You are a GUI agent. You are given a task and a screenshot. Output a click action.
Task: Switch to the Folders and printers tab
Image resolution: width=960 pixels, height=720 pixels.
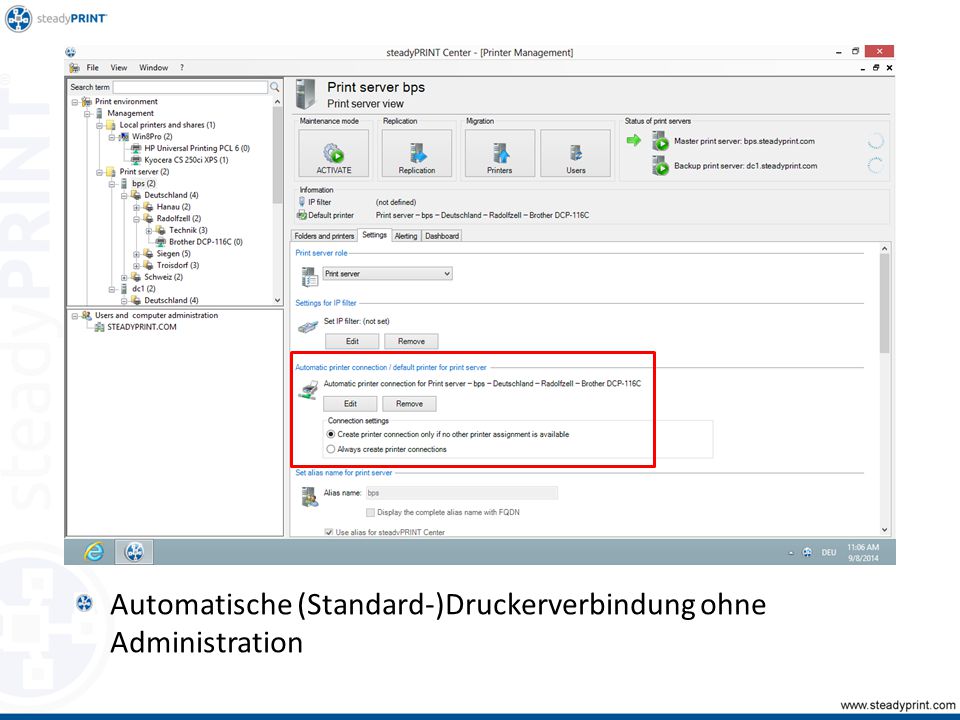pyautogui.click(x=324, y=236)
